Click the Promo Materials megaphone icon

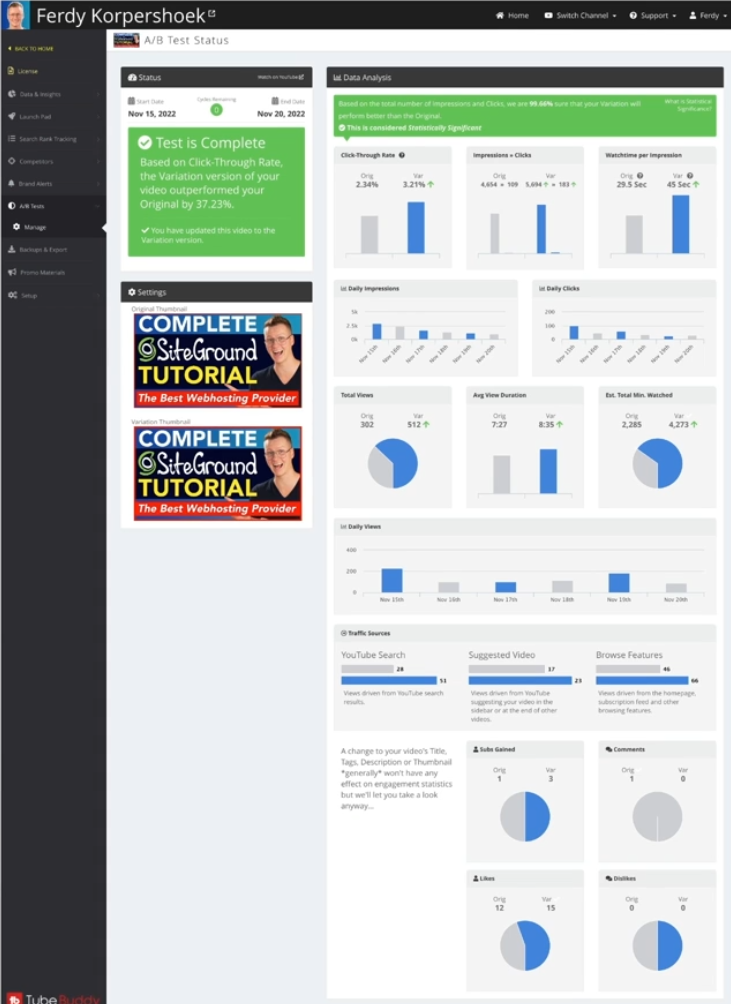pos(10,272)
